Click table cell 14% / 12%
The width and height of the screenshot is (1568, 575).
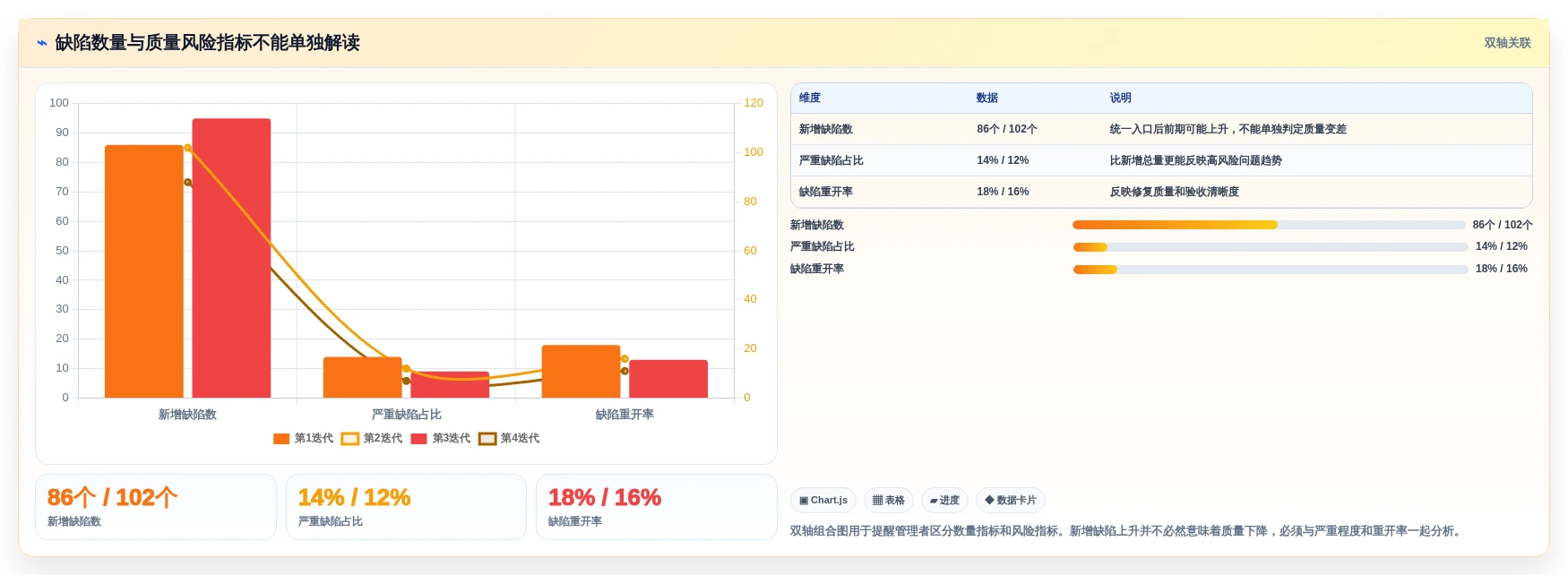tap(1003, 160)
